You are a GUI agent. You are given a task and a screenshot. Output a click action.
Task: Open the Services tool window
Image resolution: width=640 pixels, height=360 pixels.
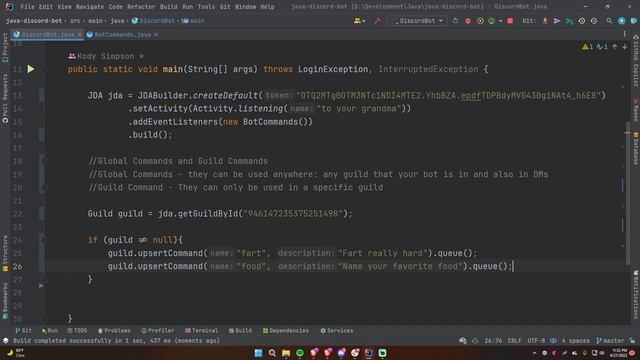coord(337,331)
